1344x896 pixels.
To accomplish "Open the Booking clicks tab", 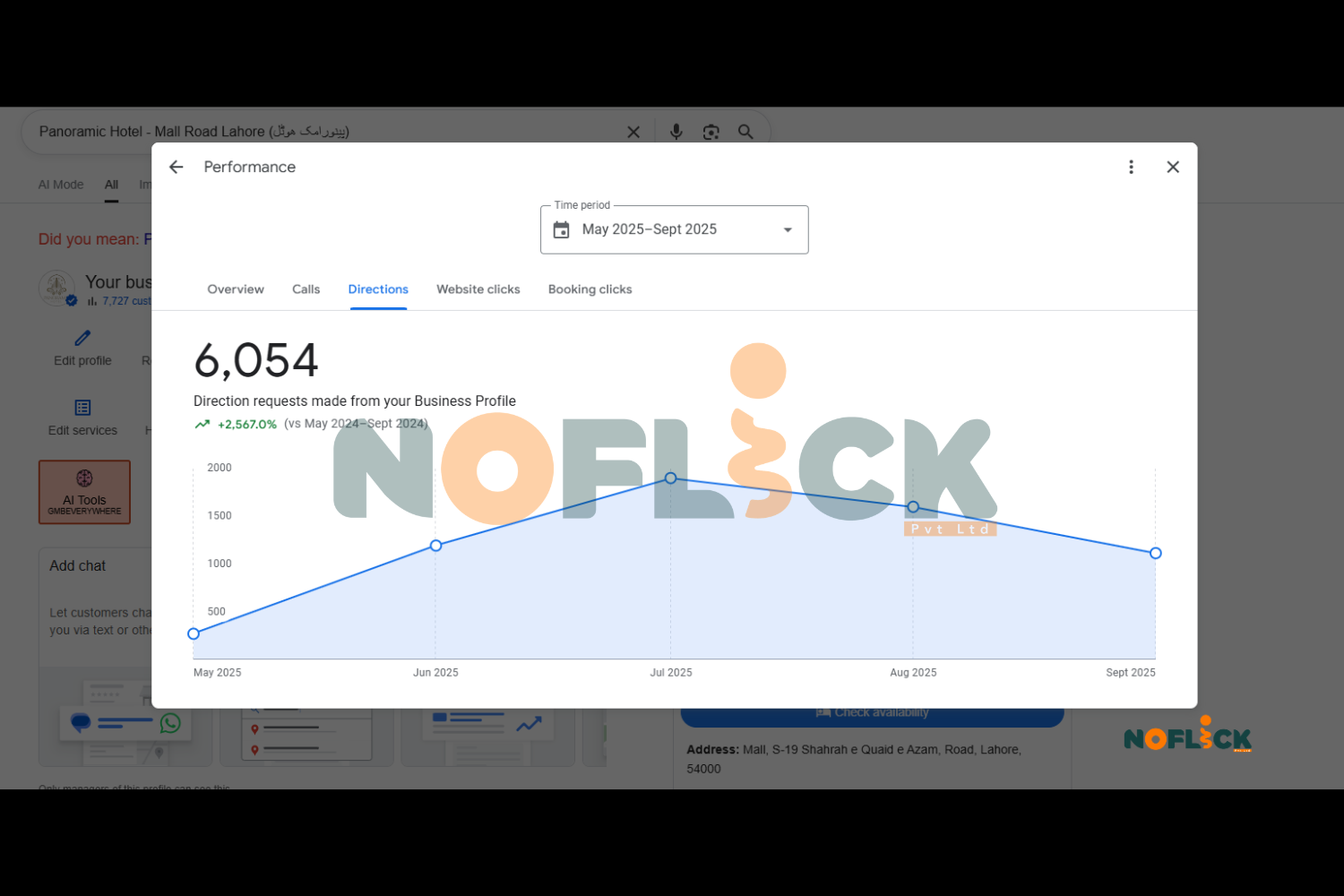I will (590, 289).
